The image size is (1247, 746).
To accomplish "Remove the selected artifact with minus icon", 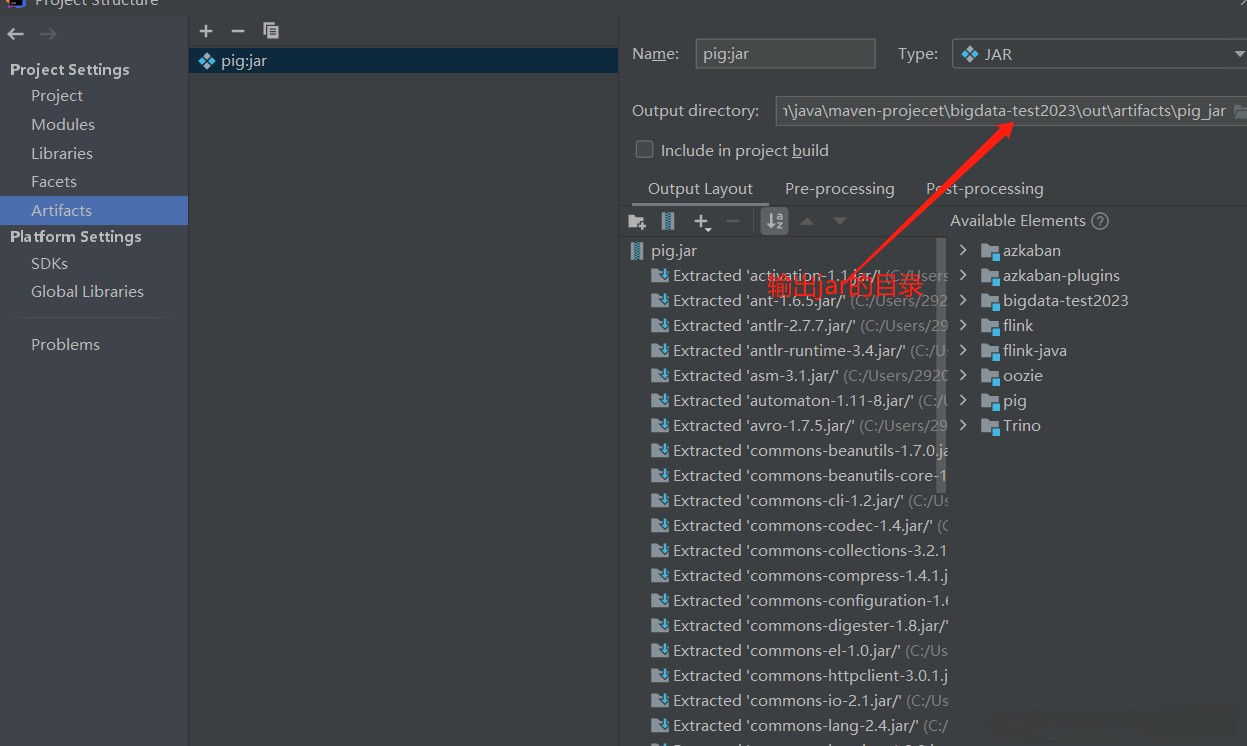I will tap(237, 31).
